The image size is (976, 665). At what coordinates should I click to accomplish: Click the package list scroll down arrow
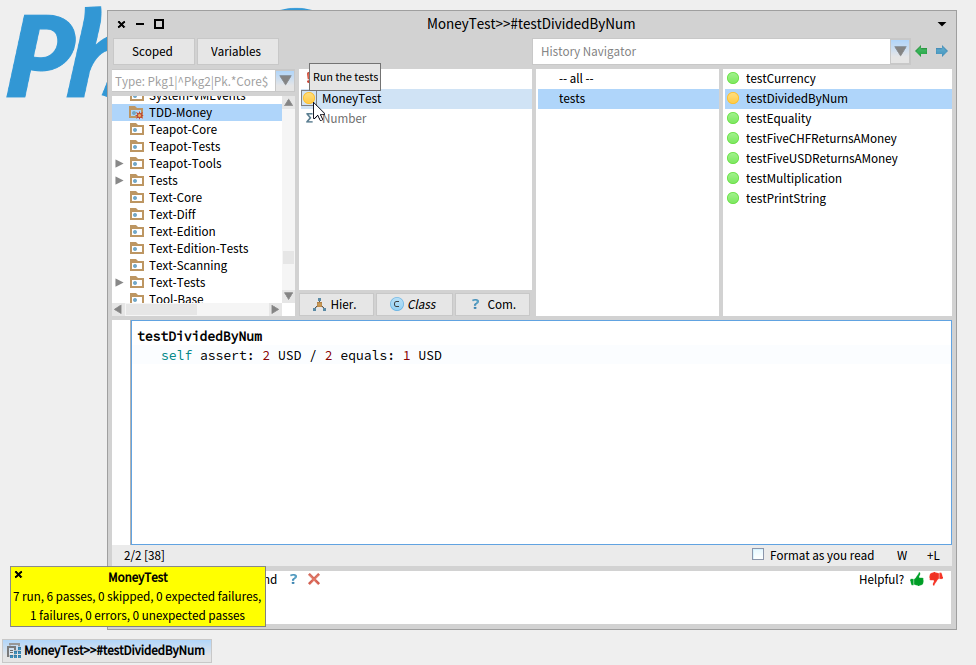(288, 296)
